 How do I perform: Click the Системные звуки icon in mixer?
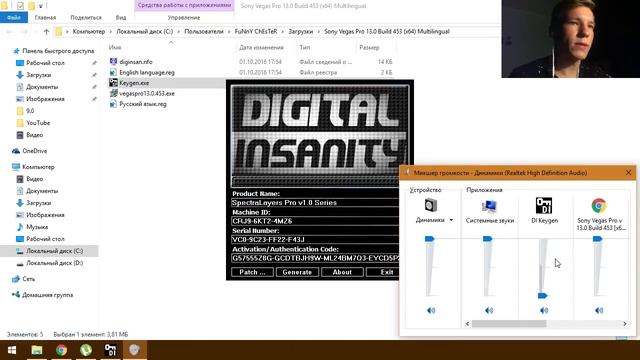click(x=489, y=206)
